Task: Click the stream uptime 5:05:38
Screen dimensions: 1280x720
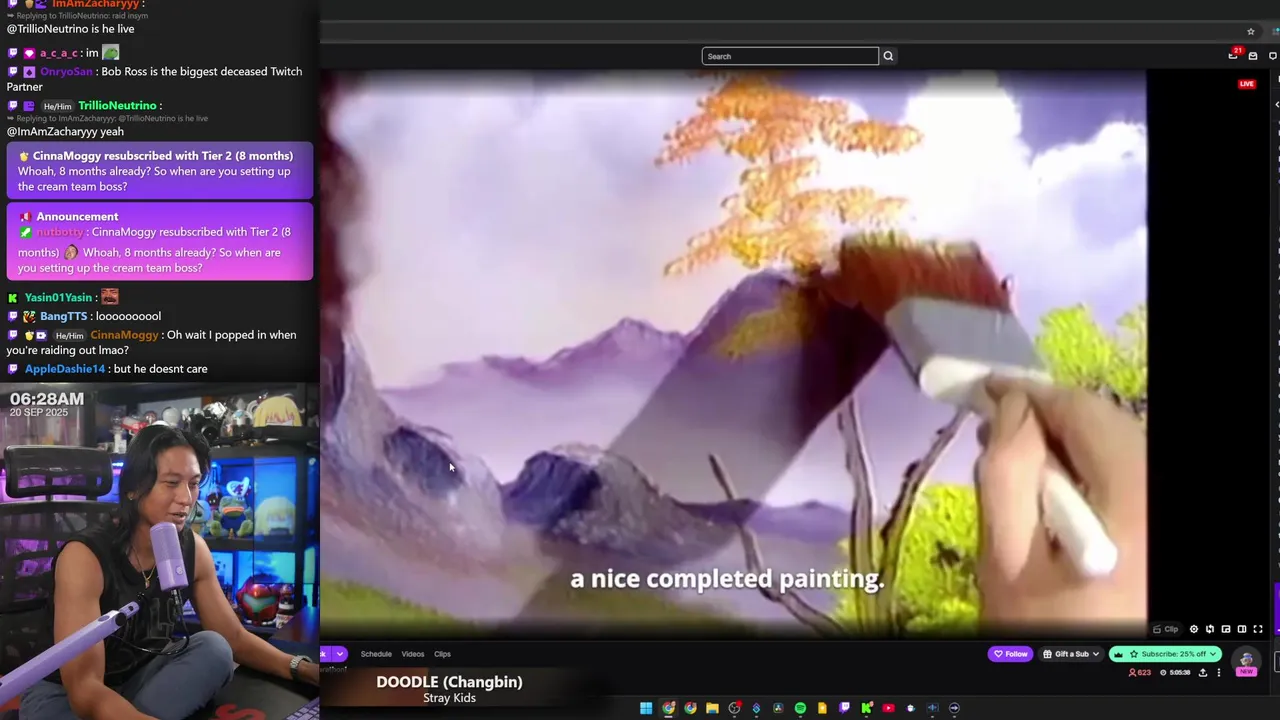Action: (1176, 672)
